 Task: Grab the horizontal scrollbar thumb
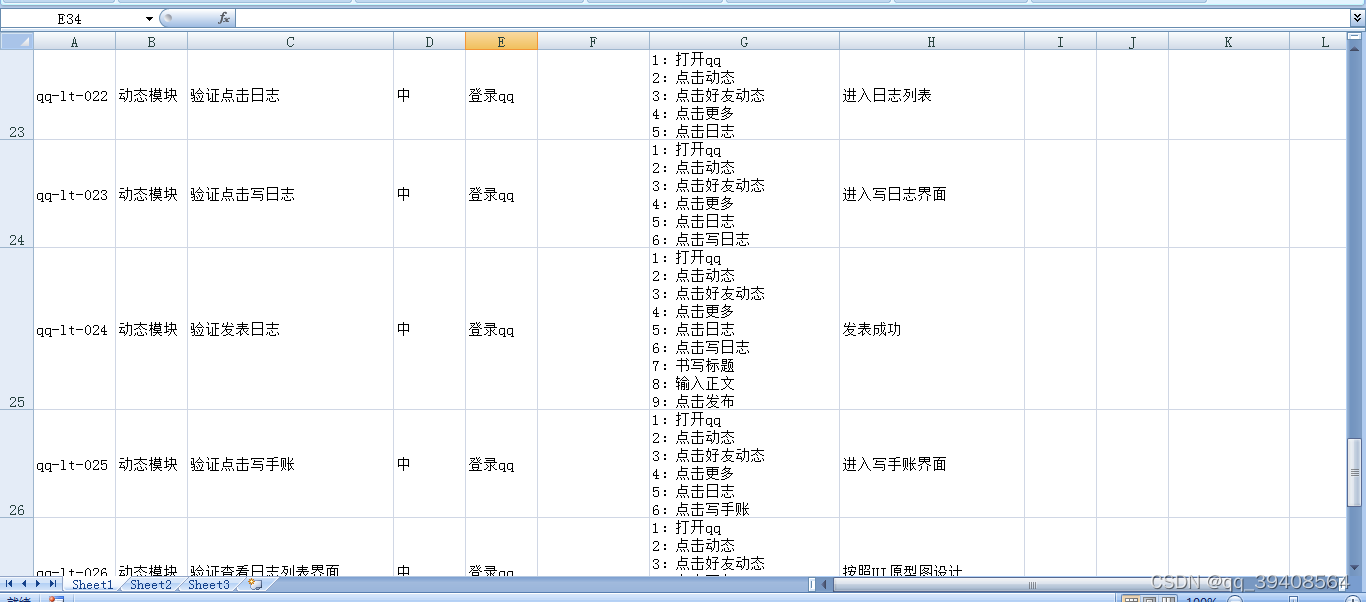[x=1032, y=585]
